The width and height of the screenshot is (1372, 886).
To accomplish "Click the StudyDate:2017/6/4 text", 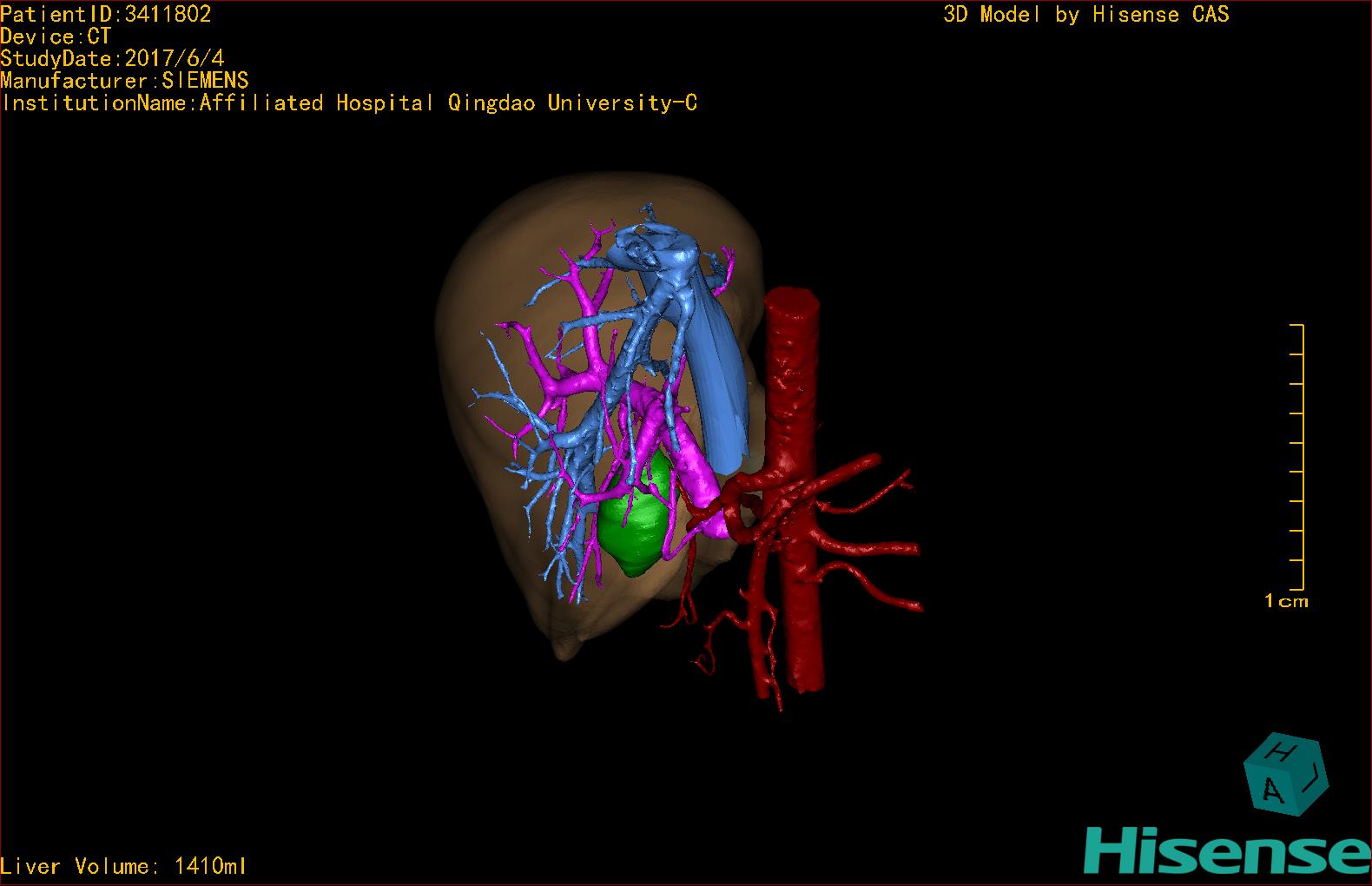I will (x=112, y=58).
